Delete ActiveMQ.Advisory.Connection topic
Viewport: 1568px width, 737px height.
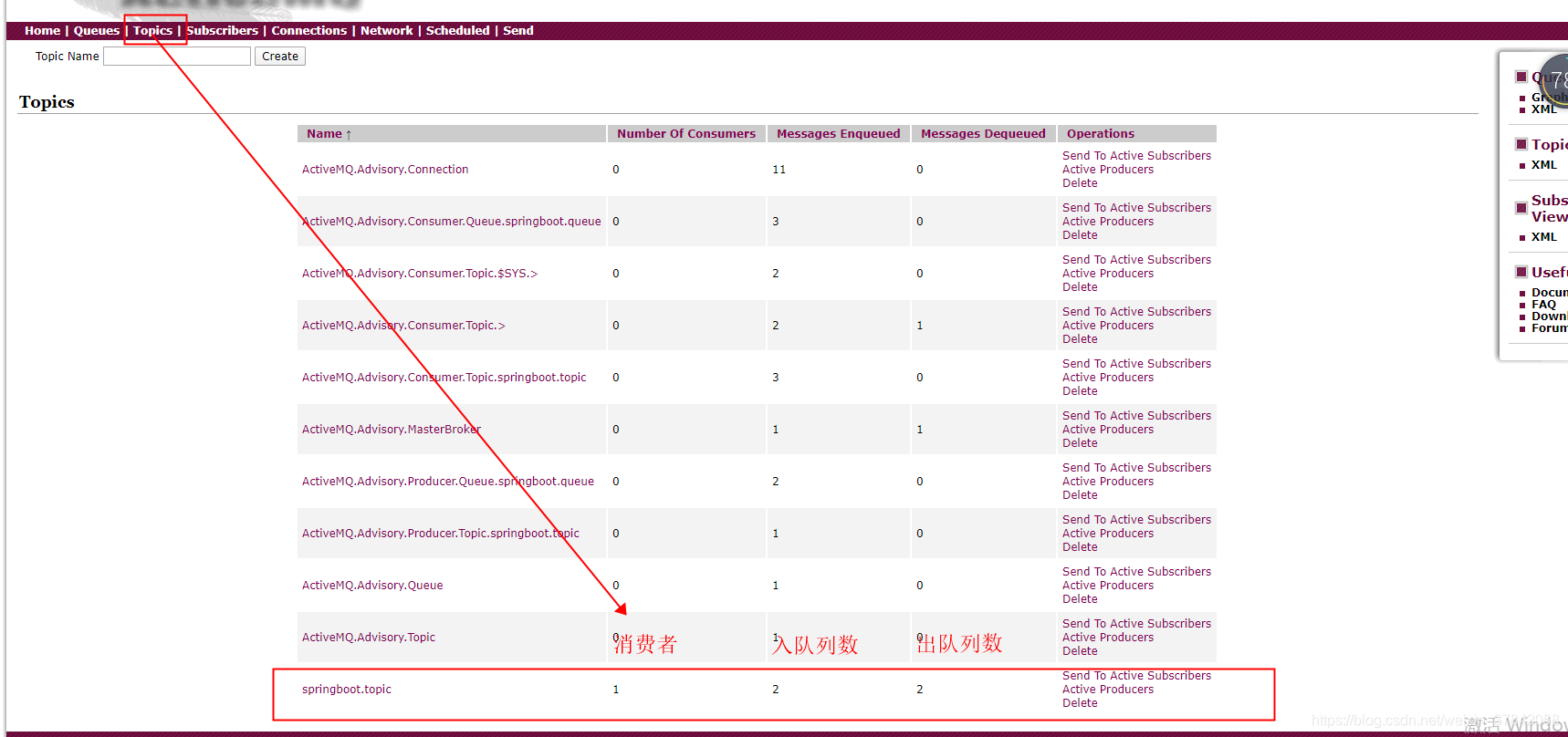[x=1080, y=183]
